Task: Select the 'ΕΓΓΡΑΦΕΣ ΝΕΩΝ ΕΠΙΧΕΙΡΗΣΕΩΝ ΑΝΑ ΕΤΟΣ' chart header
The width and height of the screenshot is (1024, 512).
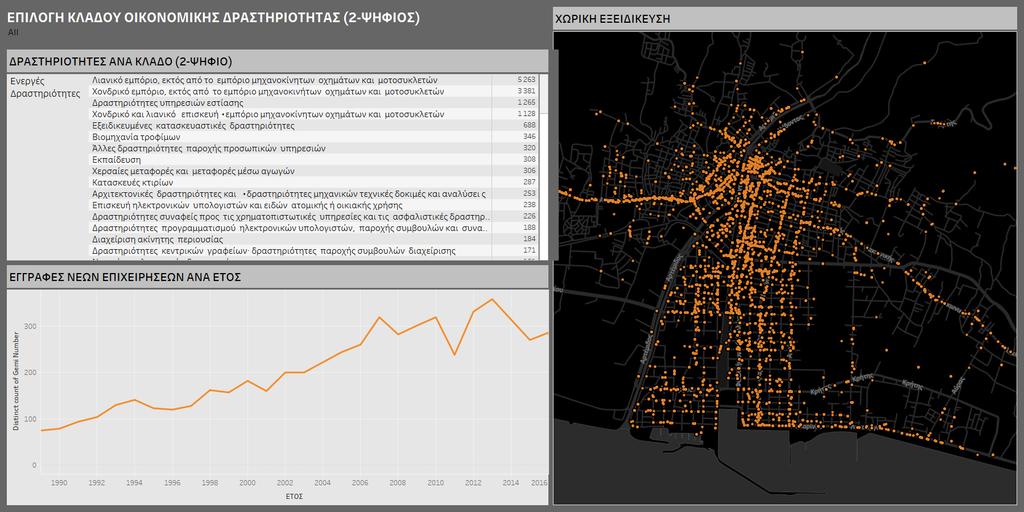Action: click(x=277, y=277)
